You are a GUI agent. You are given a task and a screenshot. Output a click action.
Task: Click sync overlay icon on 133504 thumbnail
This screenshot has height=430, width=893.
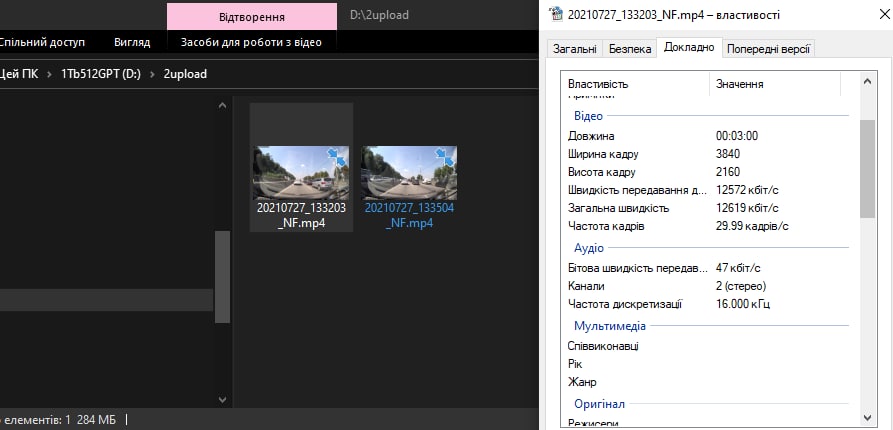click(445, 157)
